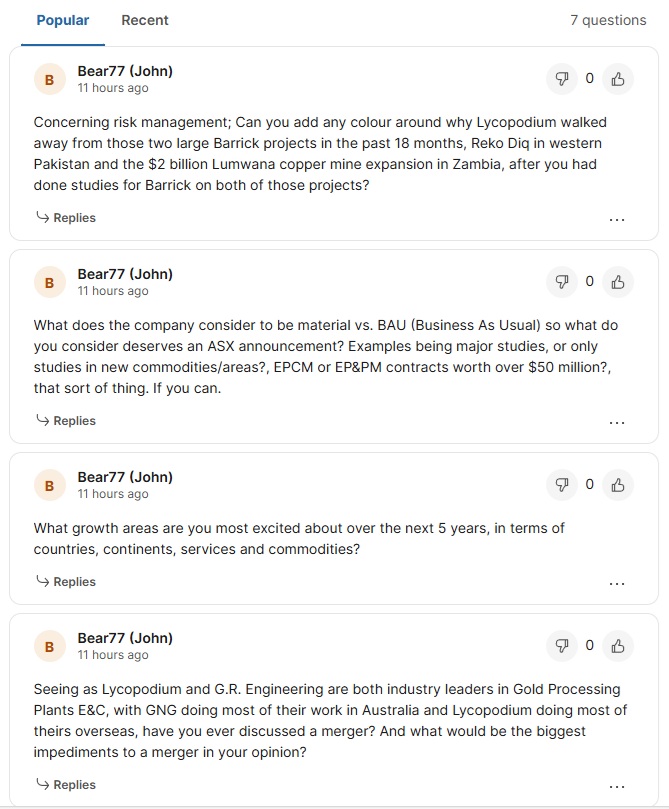Show Replies under the merger question
Screen dimensions: 669x809
click(66, 784)
